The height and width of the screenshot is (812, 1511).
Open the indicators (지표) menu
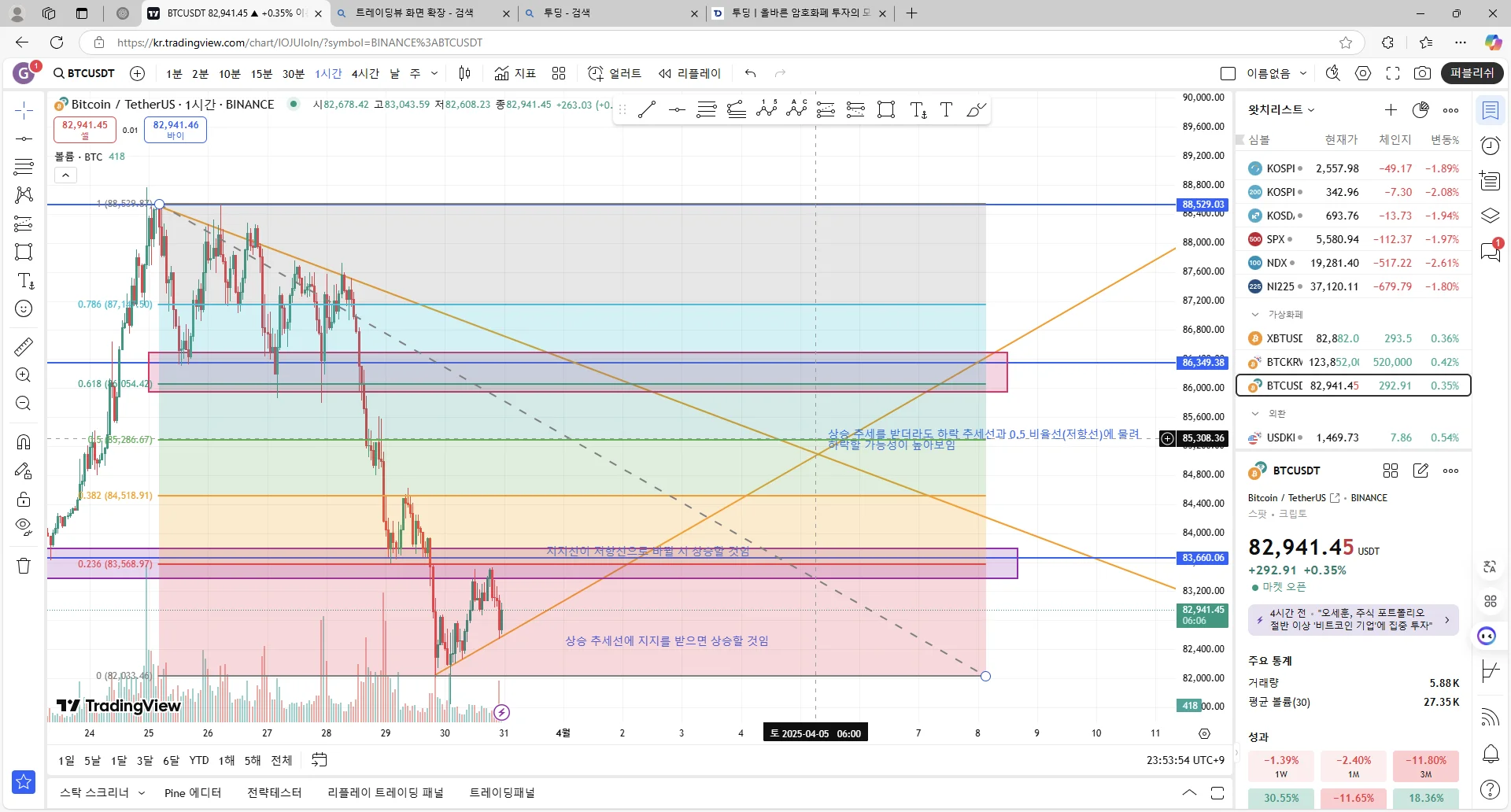(x=515, y=73)
